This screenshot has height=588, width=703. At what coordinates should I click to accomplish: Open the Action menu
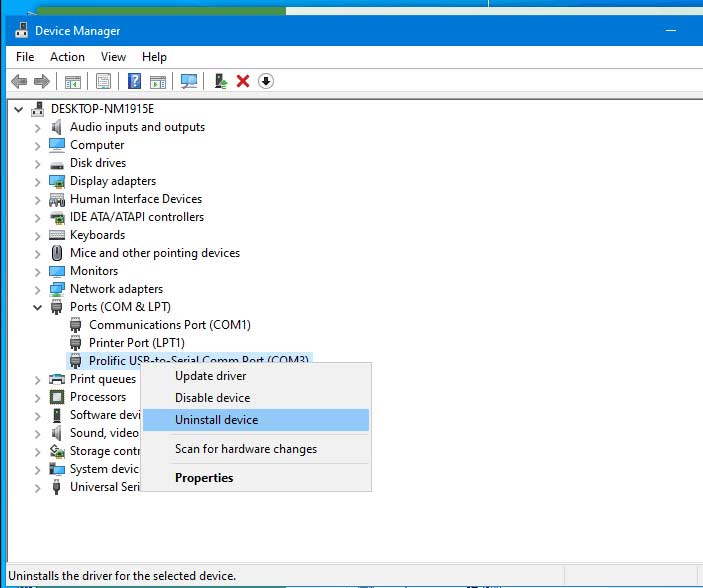(67, 57)
